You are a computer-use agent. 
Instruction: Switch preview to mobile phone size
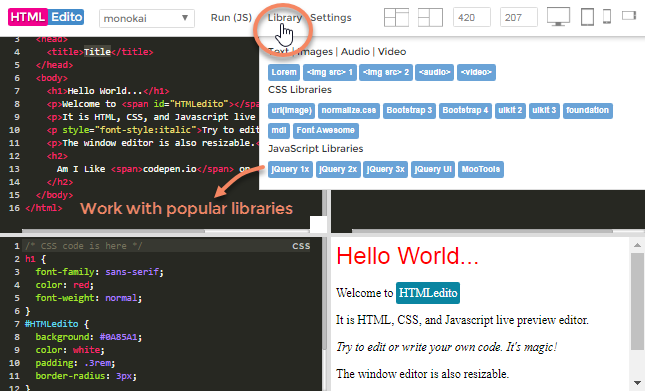click(607, 17)
